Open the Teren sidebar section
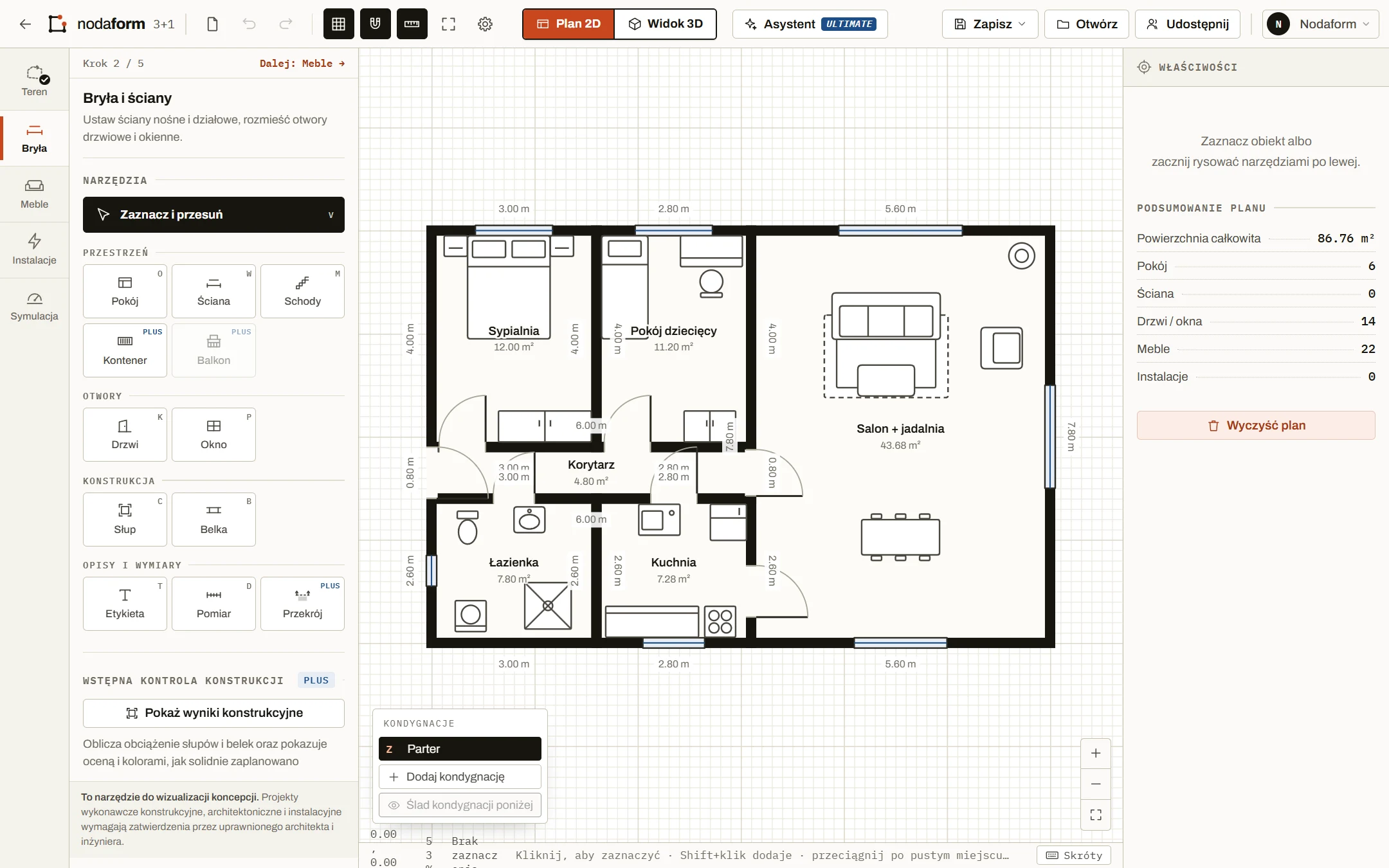The image size is (1389, 868). 35,82
